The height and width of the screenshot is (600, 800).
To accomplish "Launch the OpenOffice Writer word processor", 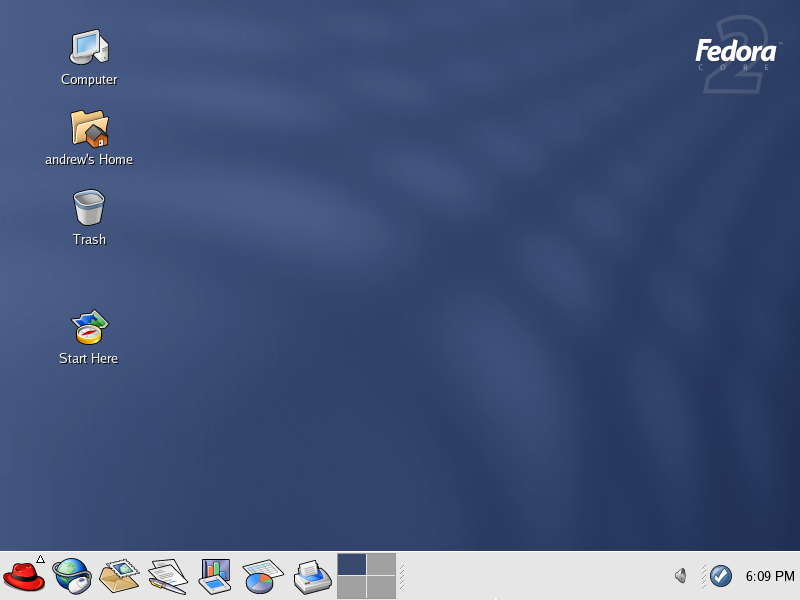I will tap(167, 576).
